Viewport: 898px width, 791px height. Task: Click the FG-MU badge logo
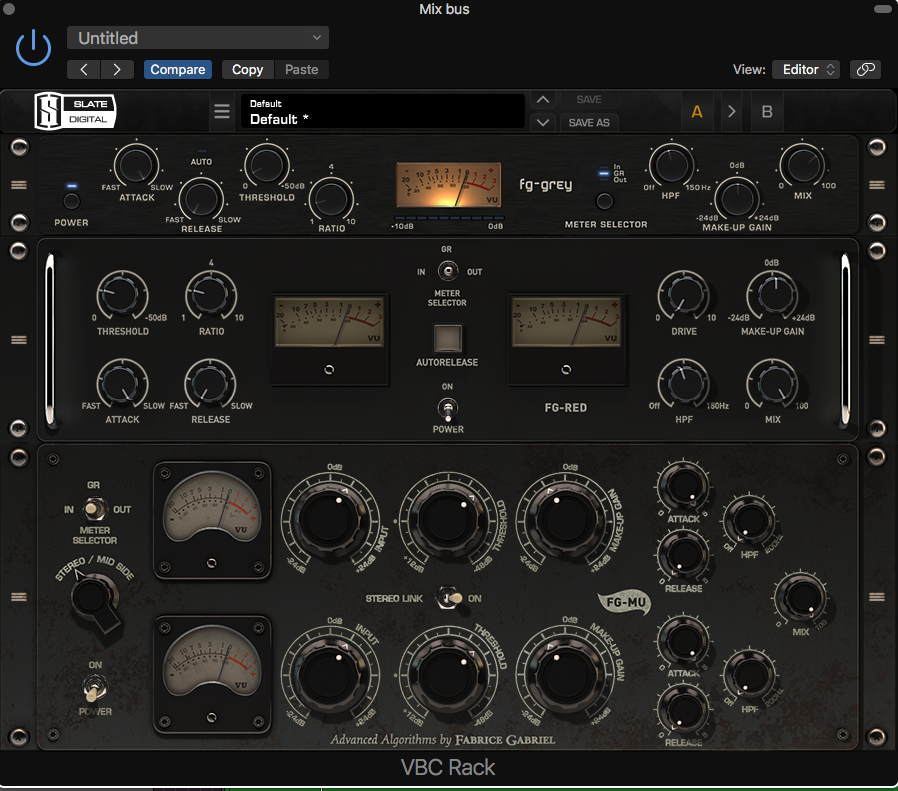point(625,603)
